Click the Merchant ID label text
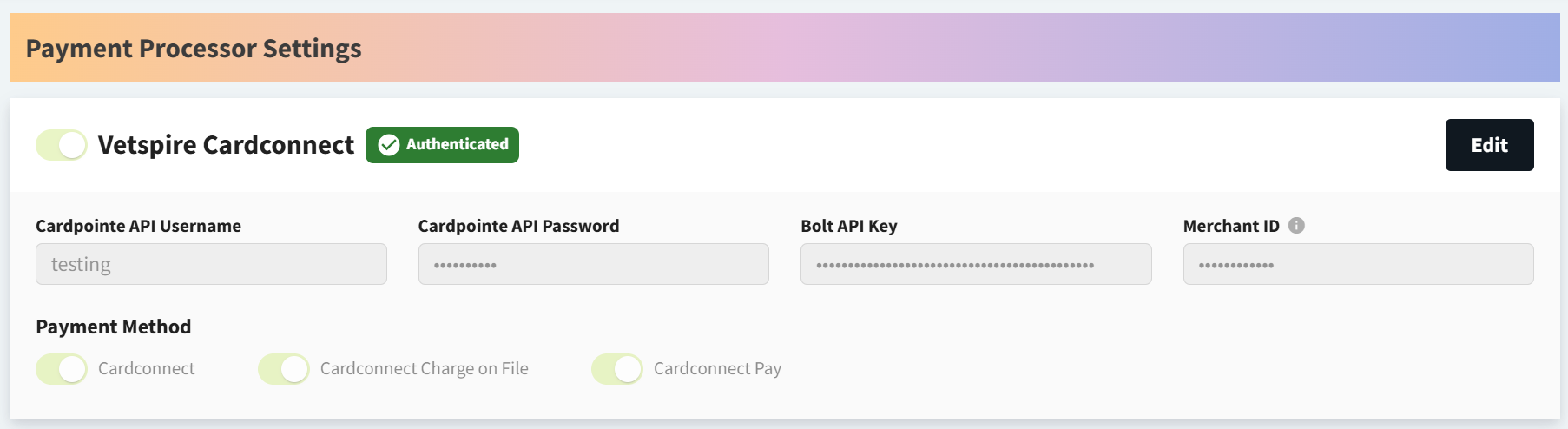The width and height of the screenshot is (1568, 429). 1230,226
